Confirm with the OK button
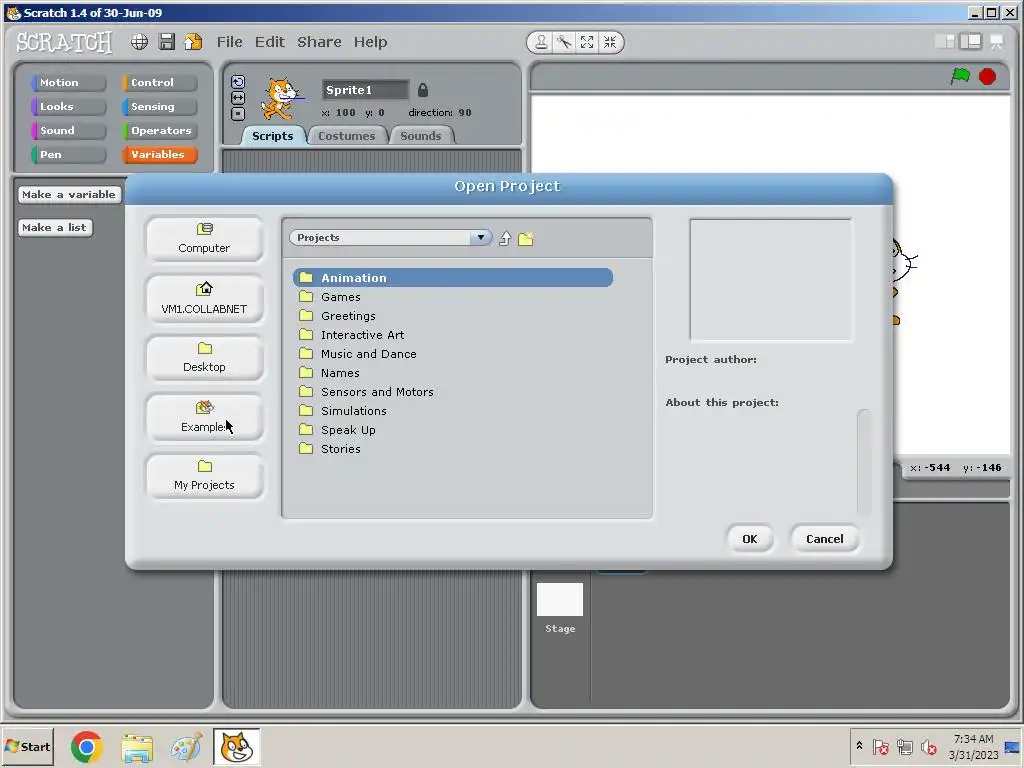 pyautogui.click(x=750, y=539)
